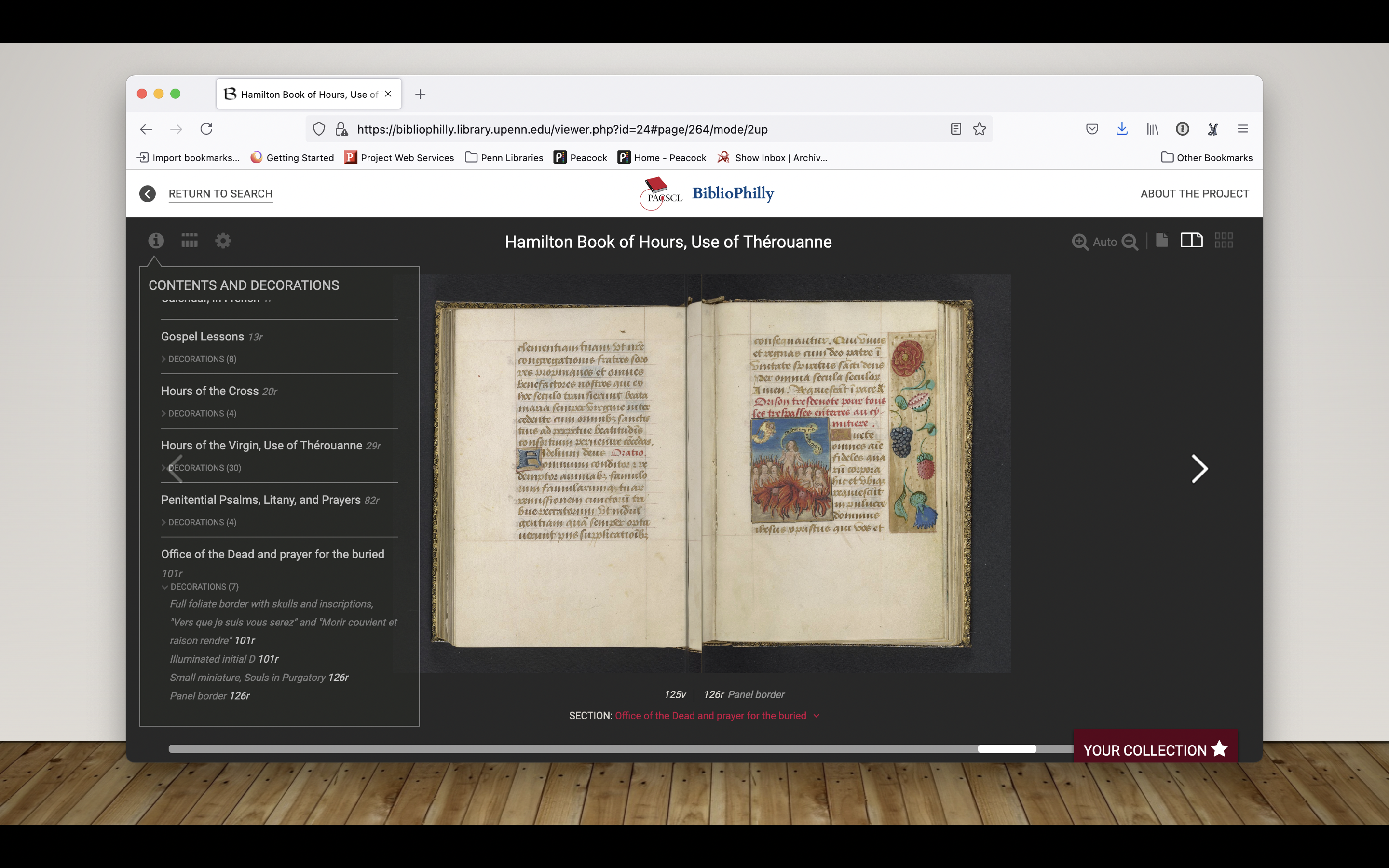This screenshot has width=1389, height=868.
Task: Click the browser Forward arrow
Action: tap(176, 129)
